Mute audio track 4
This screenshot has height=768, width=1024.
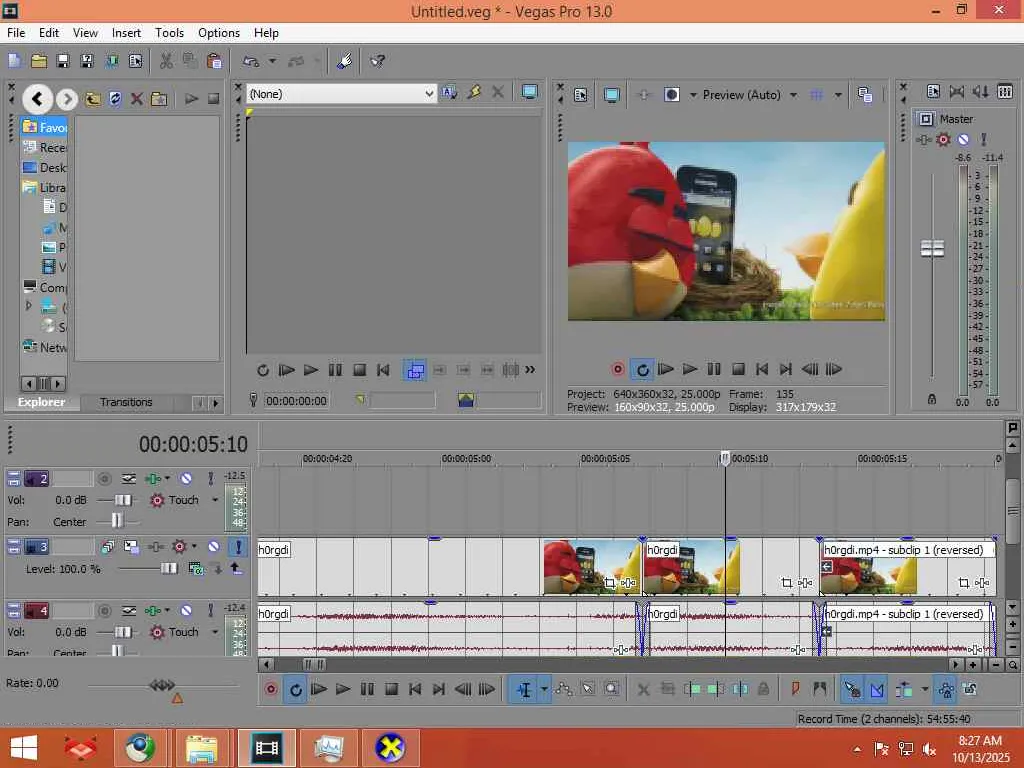click(186, 611)
